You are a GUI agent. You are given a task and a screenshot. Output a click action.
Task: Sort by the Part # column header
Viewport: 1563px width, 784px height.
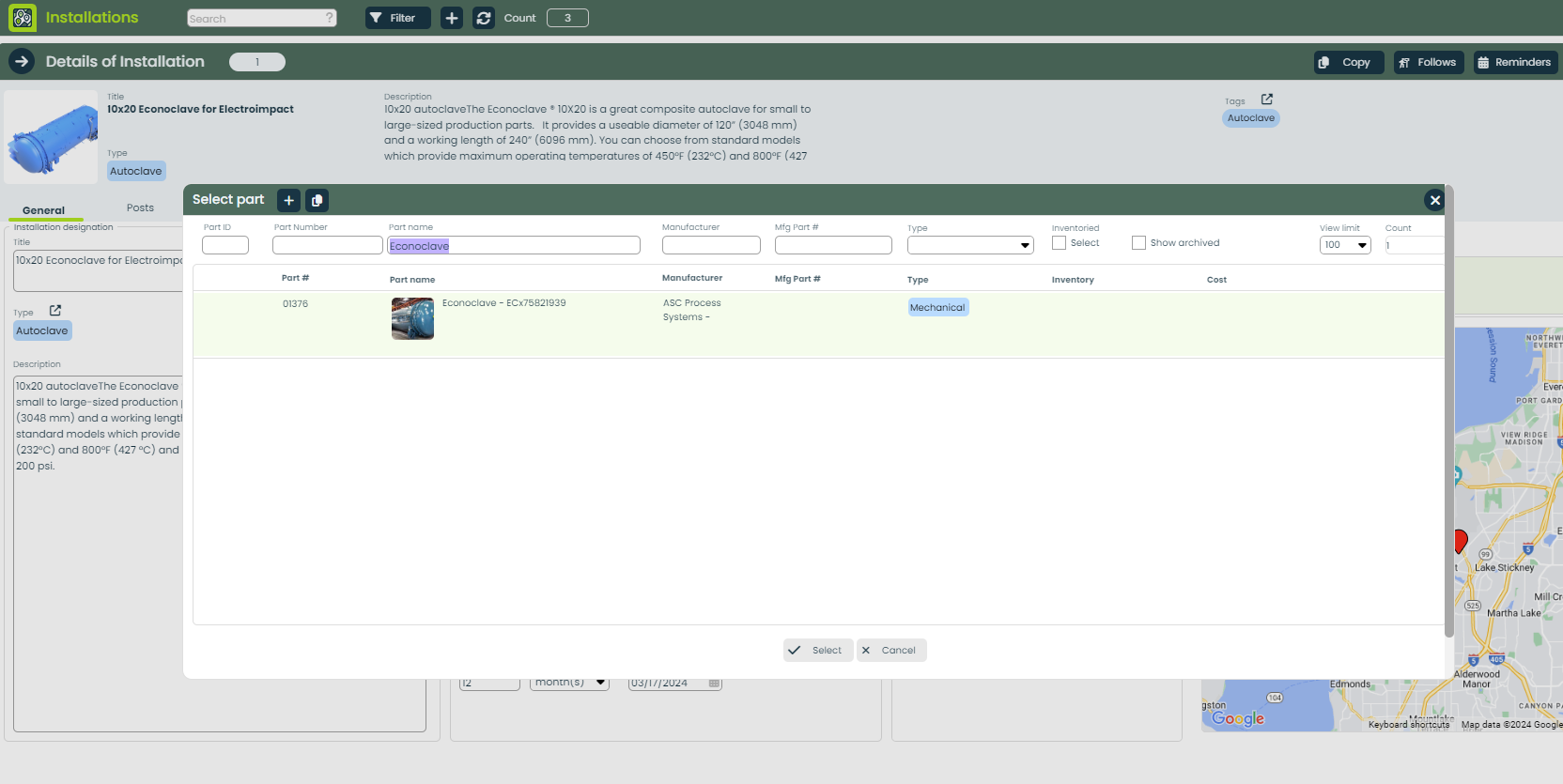coord(295,278)
